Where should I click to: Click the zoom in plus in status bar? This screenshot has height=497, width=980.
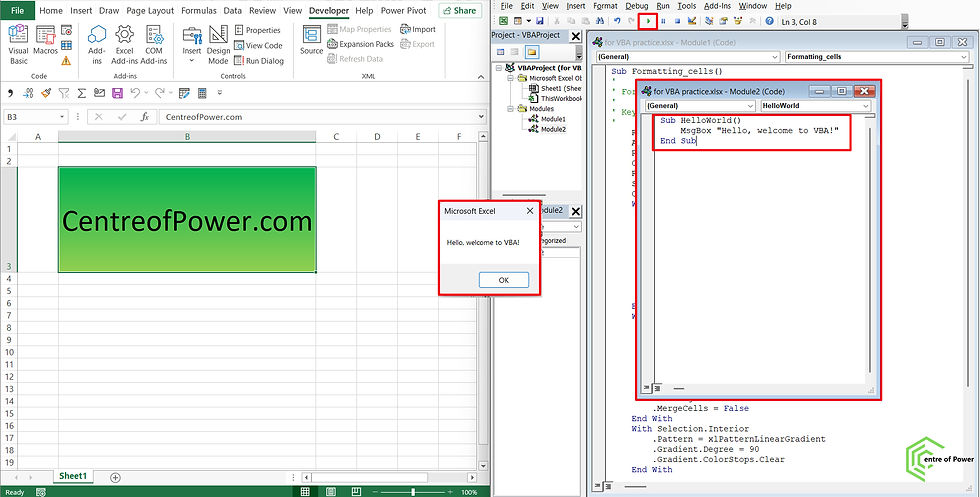coord(452,492)
